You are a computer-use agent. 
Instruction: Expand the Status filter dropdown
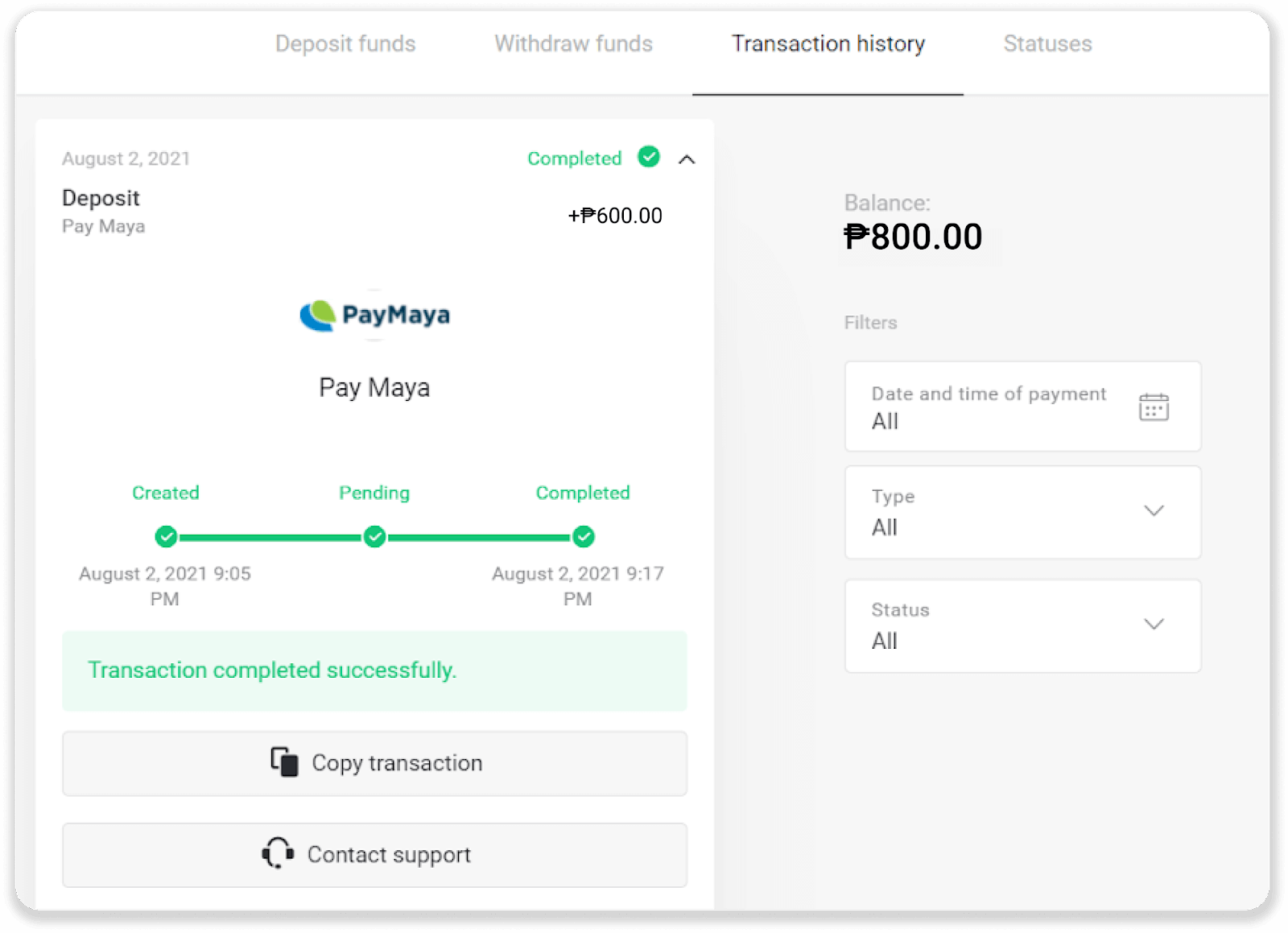[x=1022, y=625]
